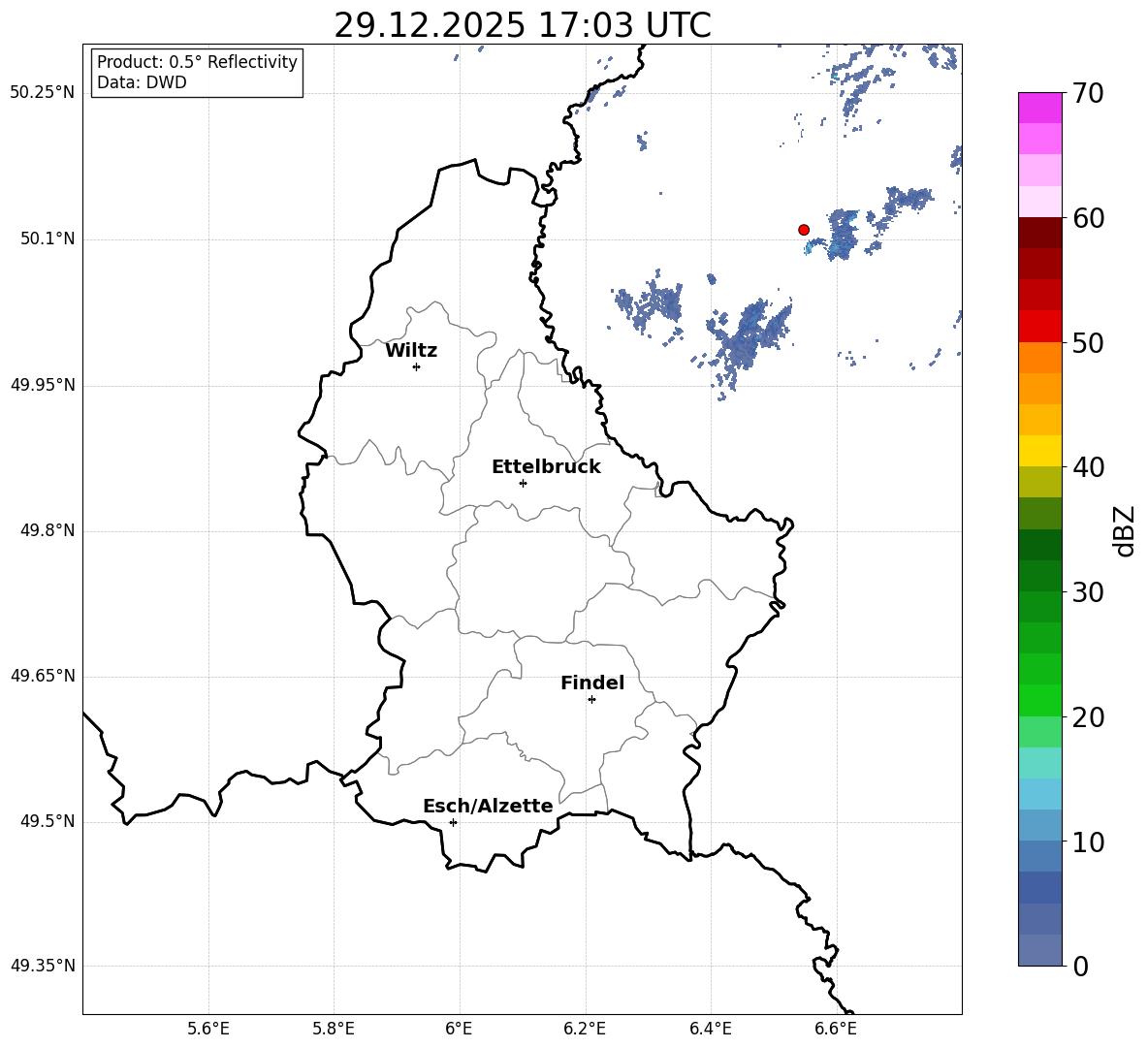The width and height of the screenshot is (1148, 1048).
Task: Pick the dark maroon colorbar segment below 60
Action: tap(1039, 233)
